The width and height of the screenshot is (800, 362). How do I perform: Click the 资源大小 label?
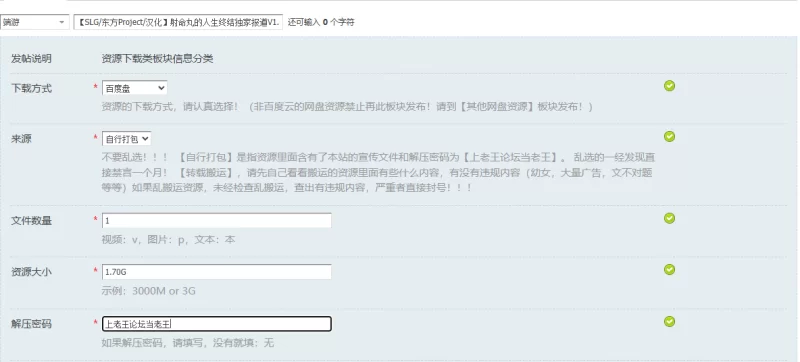click(31, 272)
